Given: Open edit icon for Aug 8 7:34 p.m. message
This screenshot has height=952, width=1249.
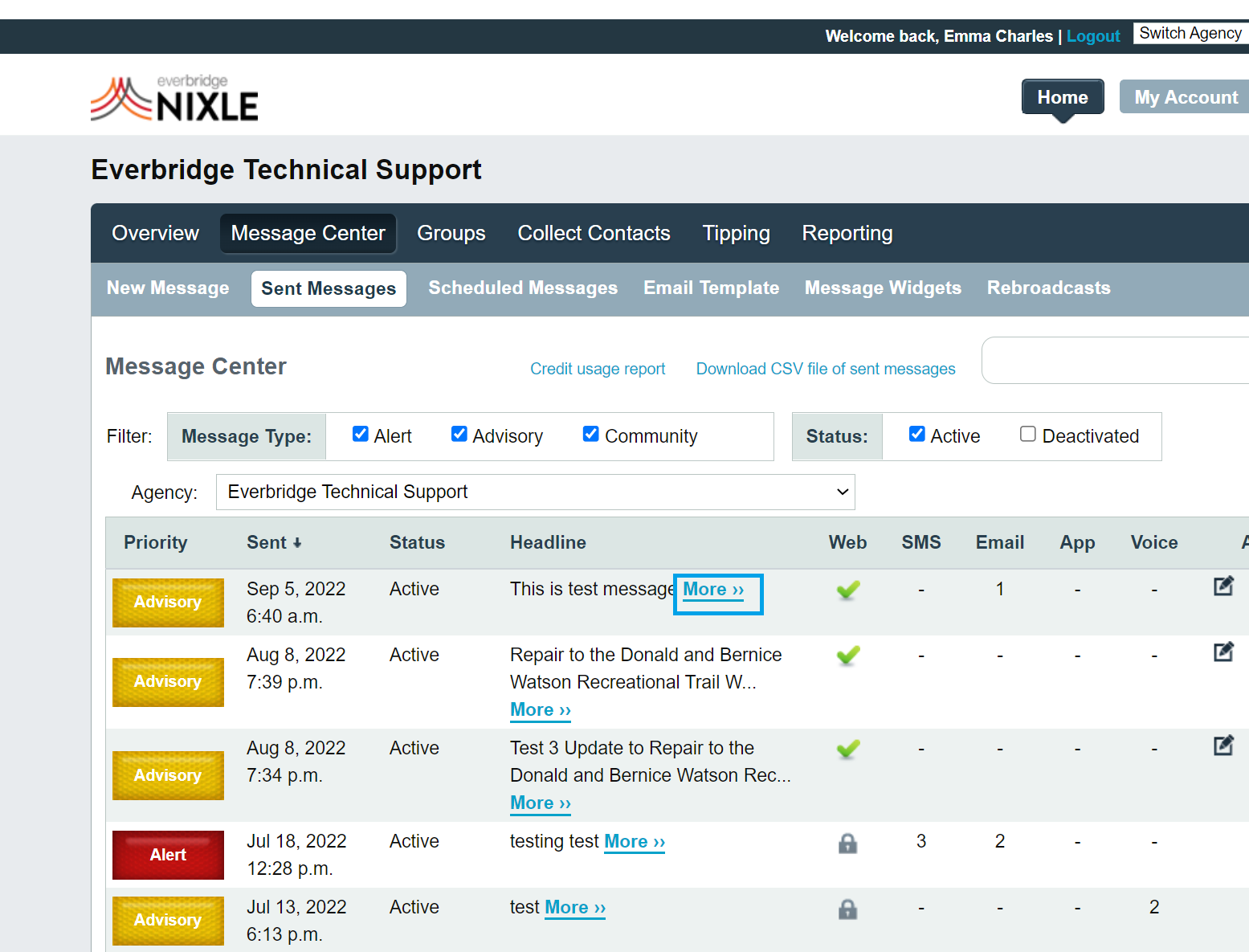Looking at the screenshot, I should (1223, 746).
